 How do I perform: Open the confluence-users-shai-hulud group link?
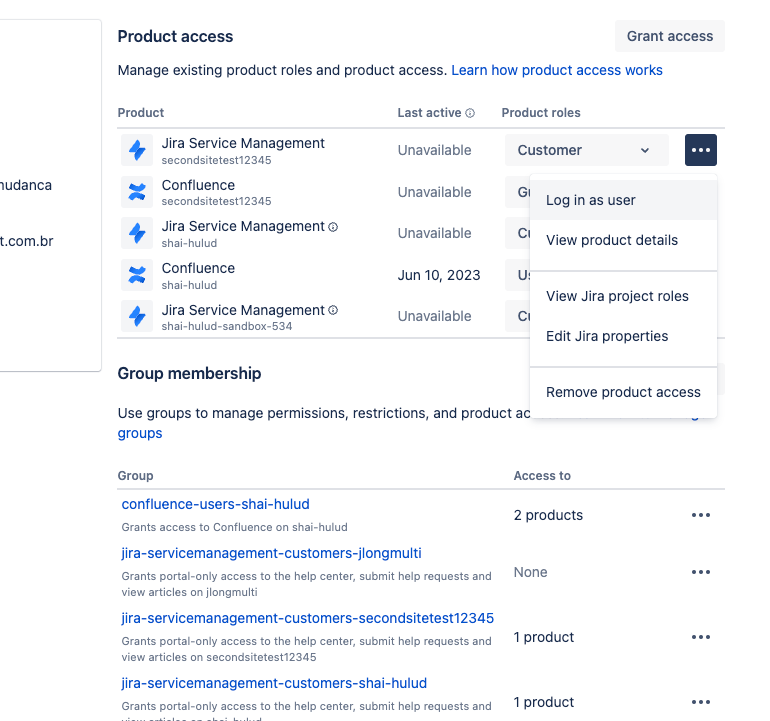point(216,504)
